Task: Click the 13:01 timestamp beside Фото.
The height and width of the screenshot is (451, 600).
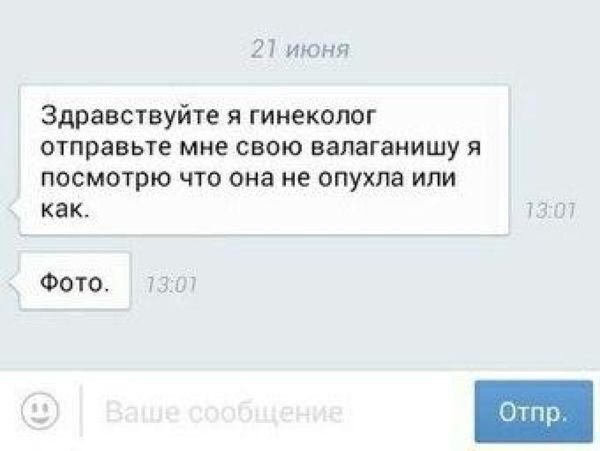Action: [x=171, y=285]
